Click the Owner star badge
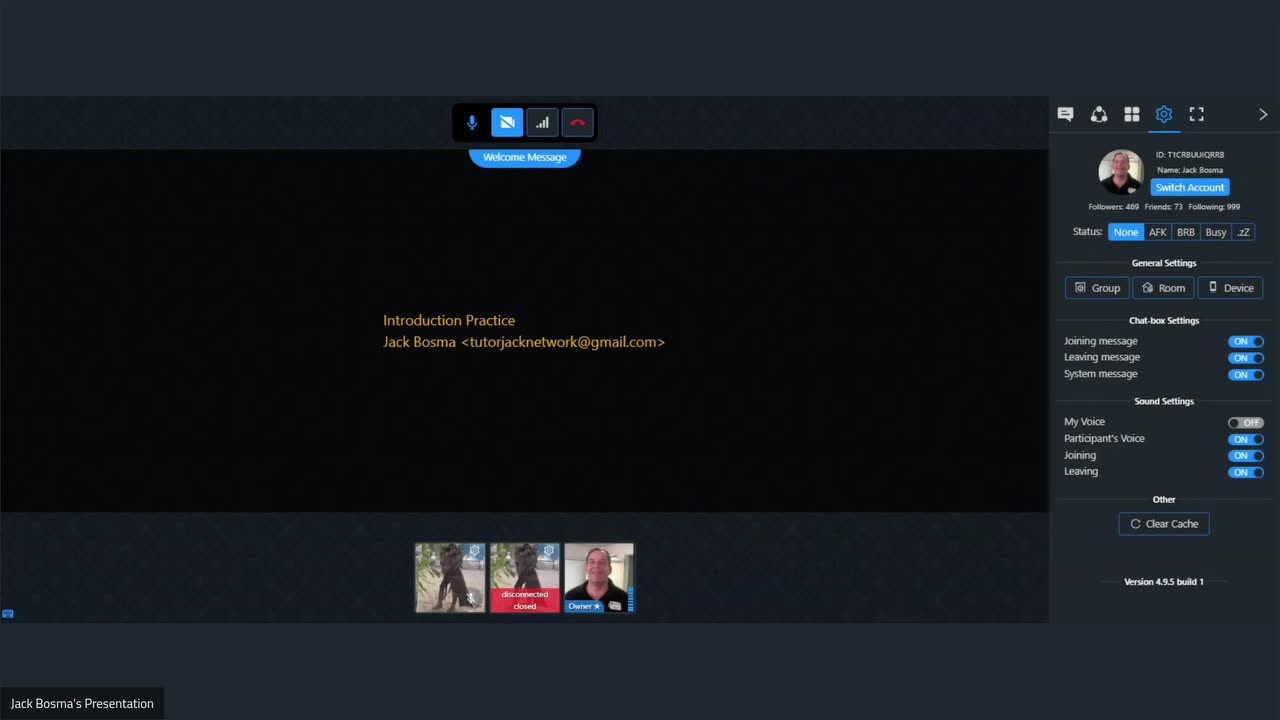Viewport: 1280px width, 720px height. (x=585, y=606)
